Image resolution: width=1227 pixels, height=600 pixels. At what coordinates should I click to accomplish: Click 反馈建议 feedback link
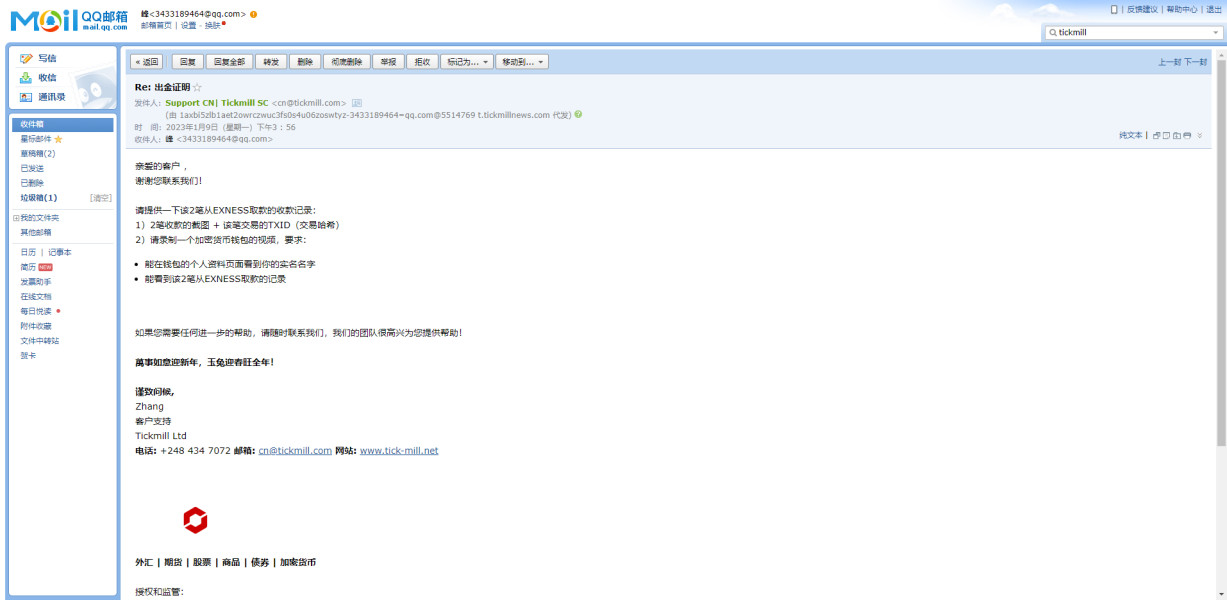1142,9
